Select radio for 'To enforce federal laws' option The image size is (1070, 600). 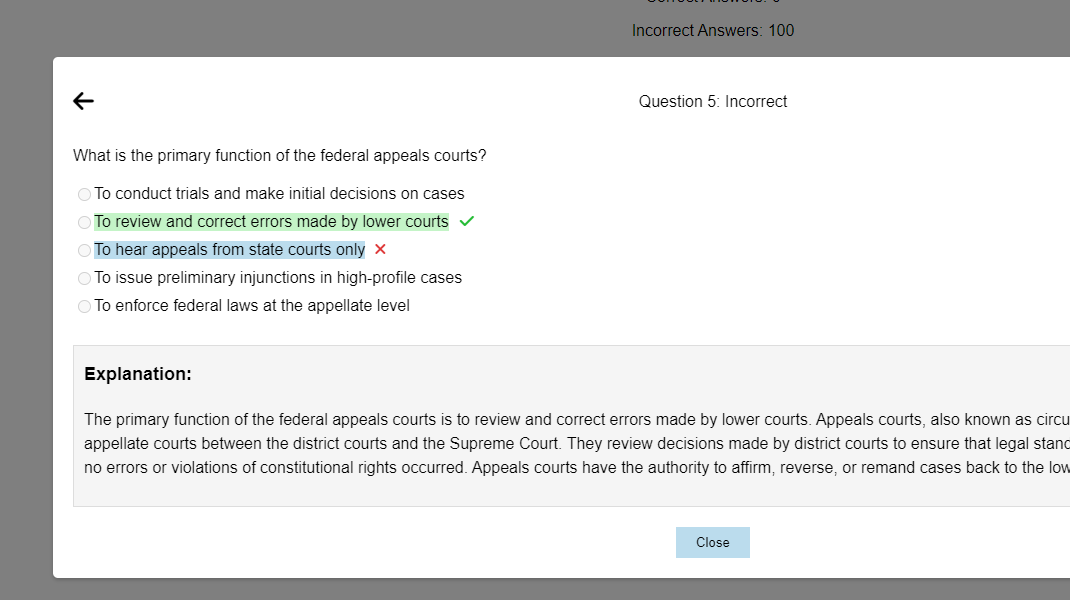pos(84,306)
